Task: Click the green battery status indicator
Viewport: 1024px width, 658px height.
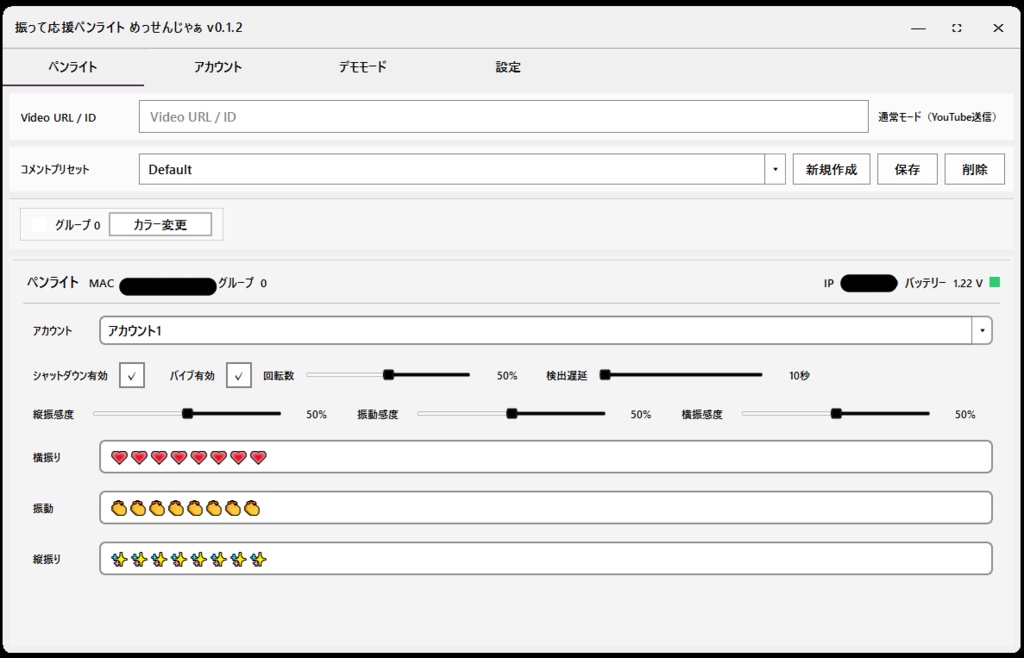Action: 995,283
